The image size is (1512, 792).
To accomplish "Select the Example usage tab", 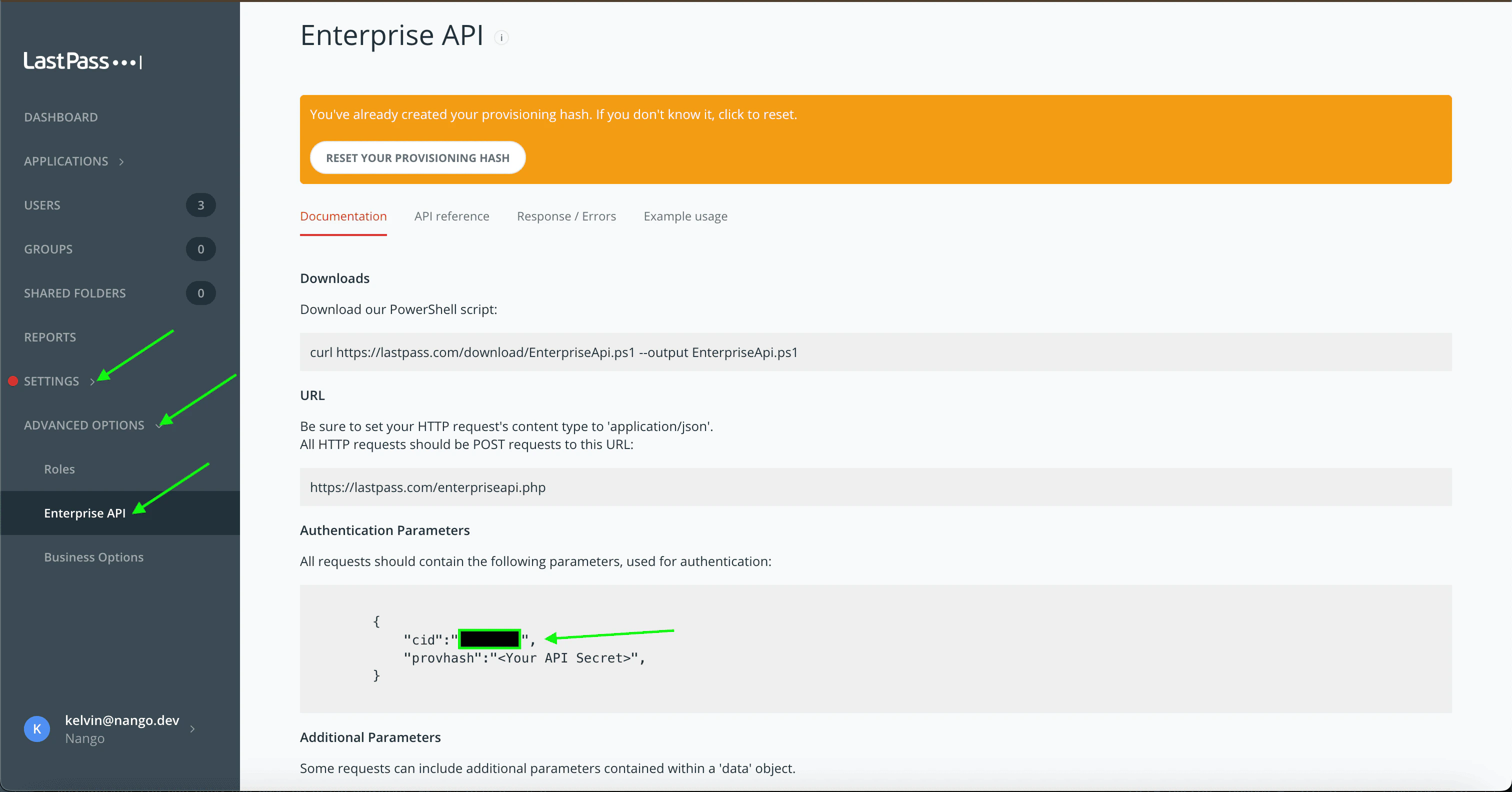I will pos(685,216).
